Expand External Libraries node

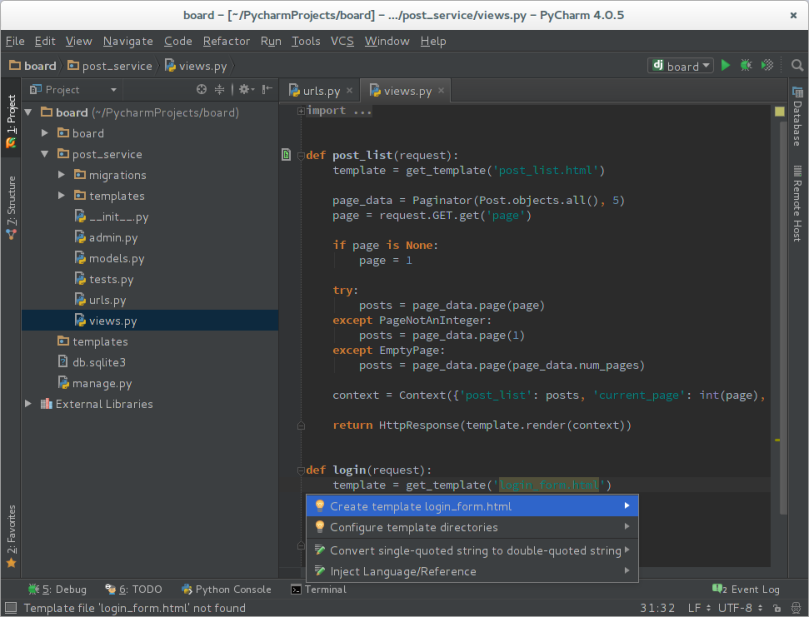pos(28,403)
